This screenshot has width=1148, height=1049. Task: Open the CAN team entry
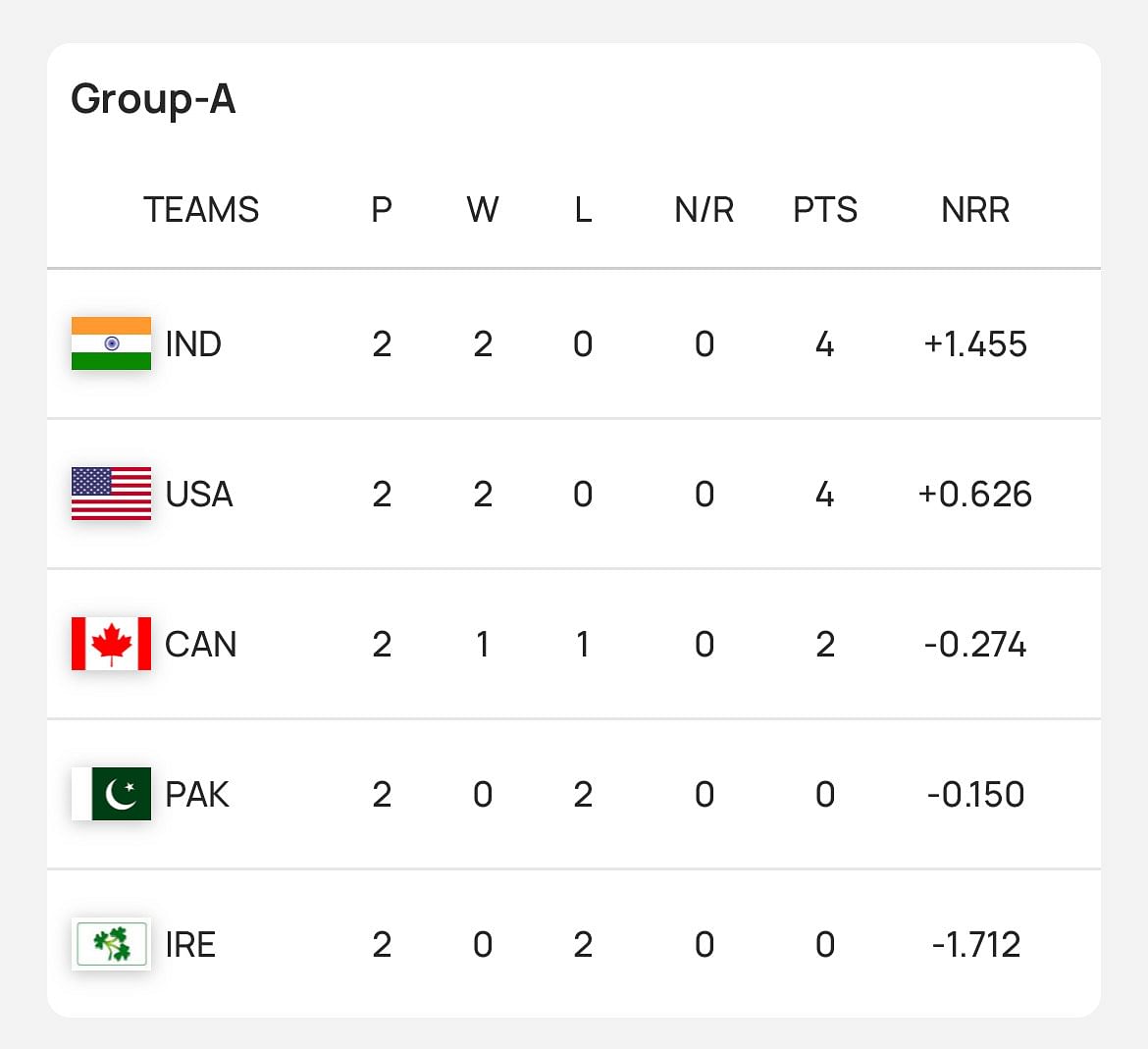point(200,645)
